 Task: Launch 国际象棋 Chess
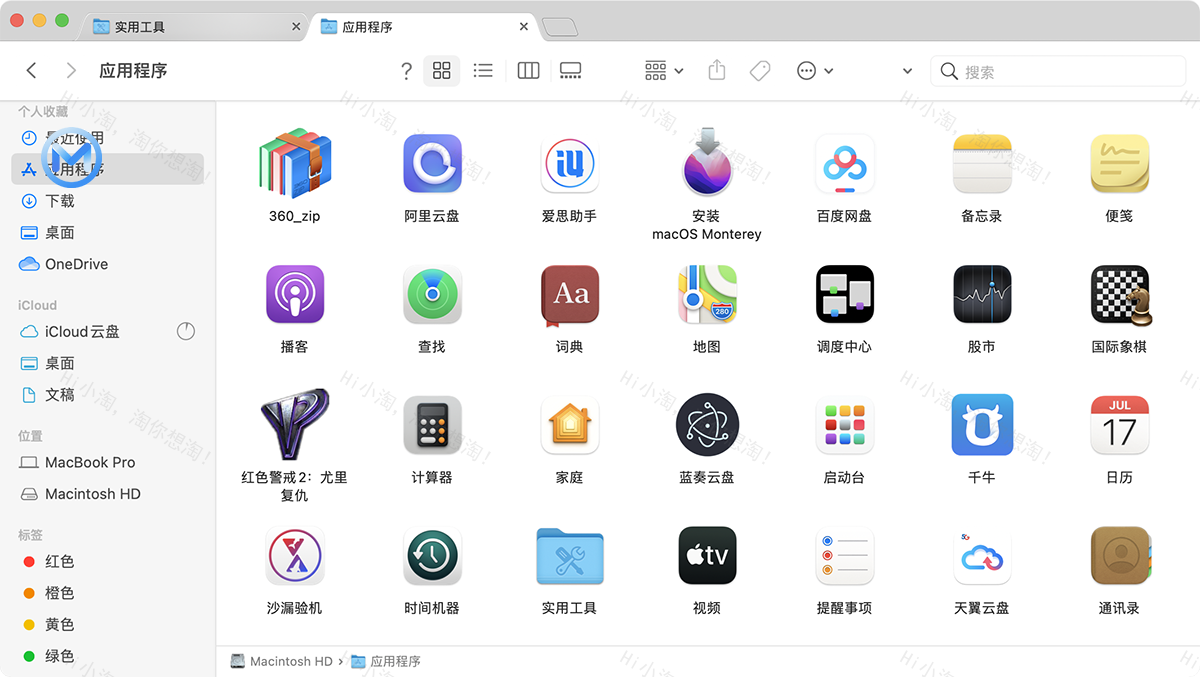click(x=1119, y=294)
